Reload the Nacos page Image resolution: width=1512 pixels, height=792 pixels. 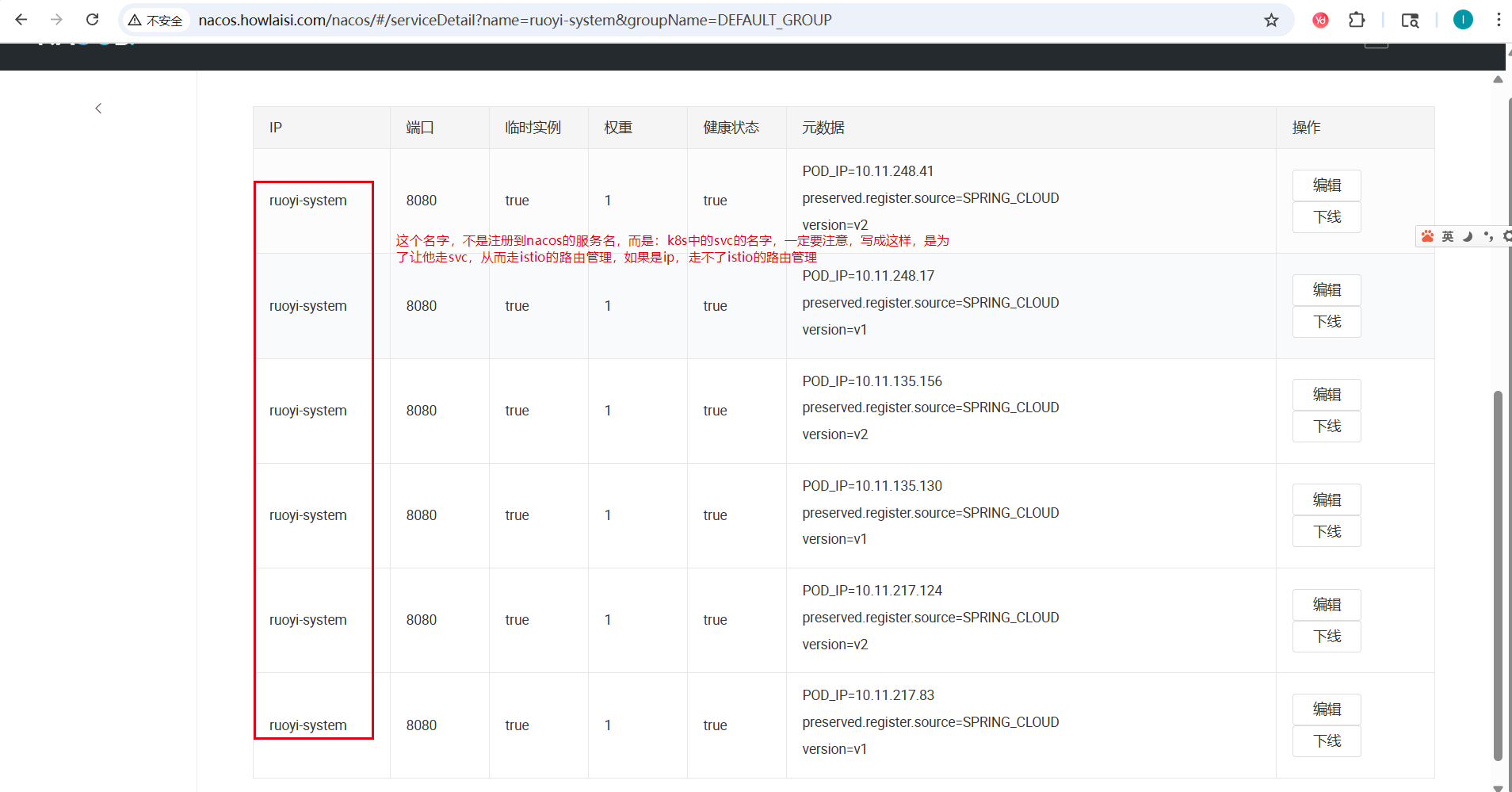[93, 20]
